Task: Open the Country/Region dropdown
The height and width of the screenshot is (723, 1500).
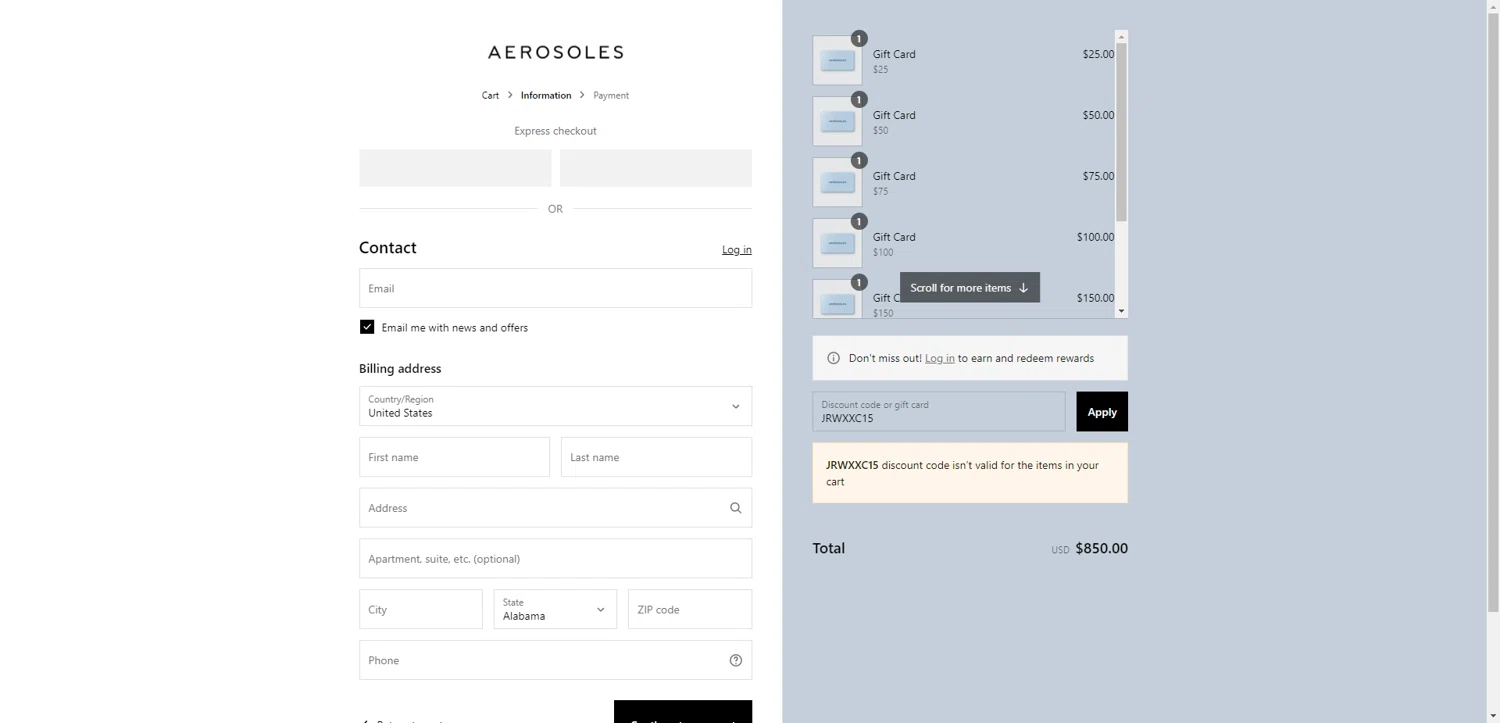Action: coord(555,406)
